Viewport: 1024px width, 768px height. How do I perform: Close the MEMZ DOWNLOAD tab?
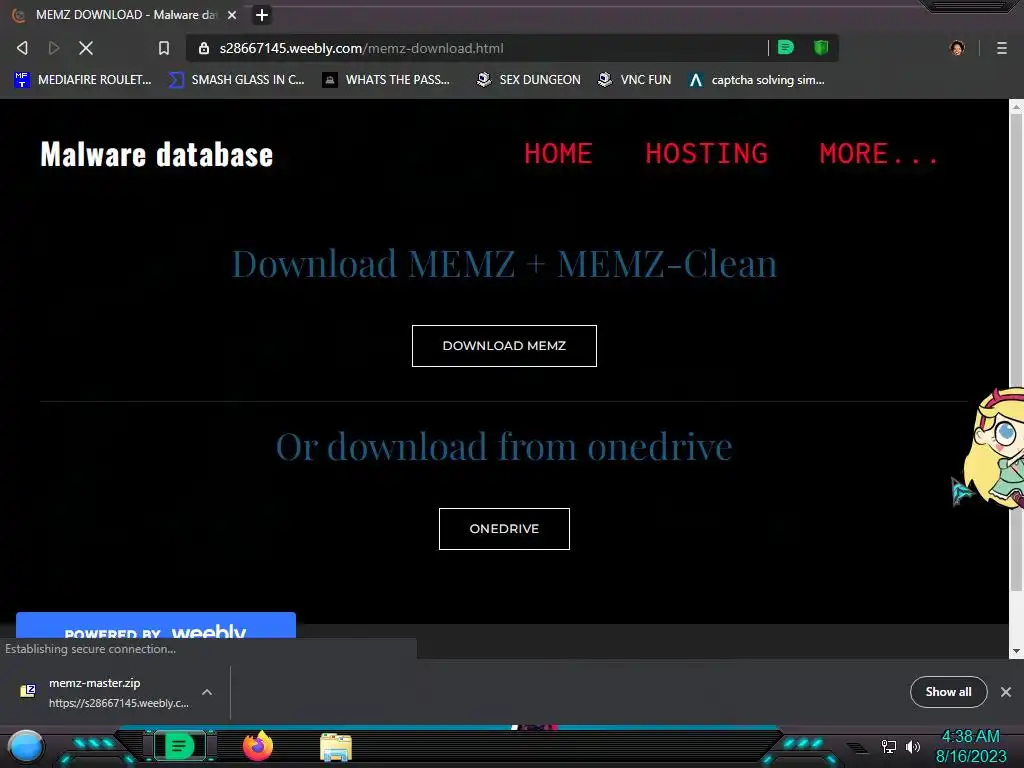(x=232, y=15)
